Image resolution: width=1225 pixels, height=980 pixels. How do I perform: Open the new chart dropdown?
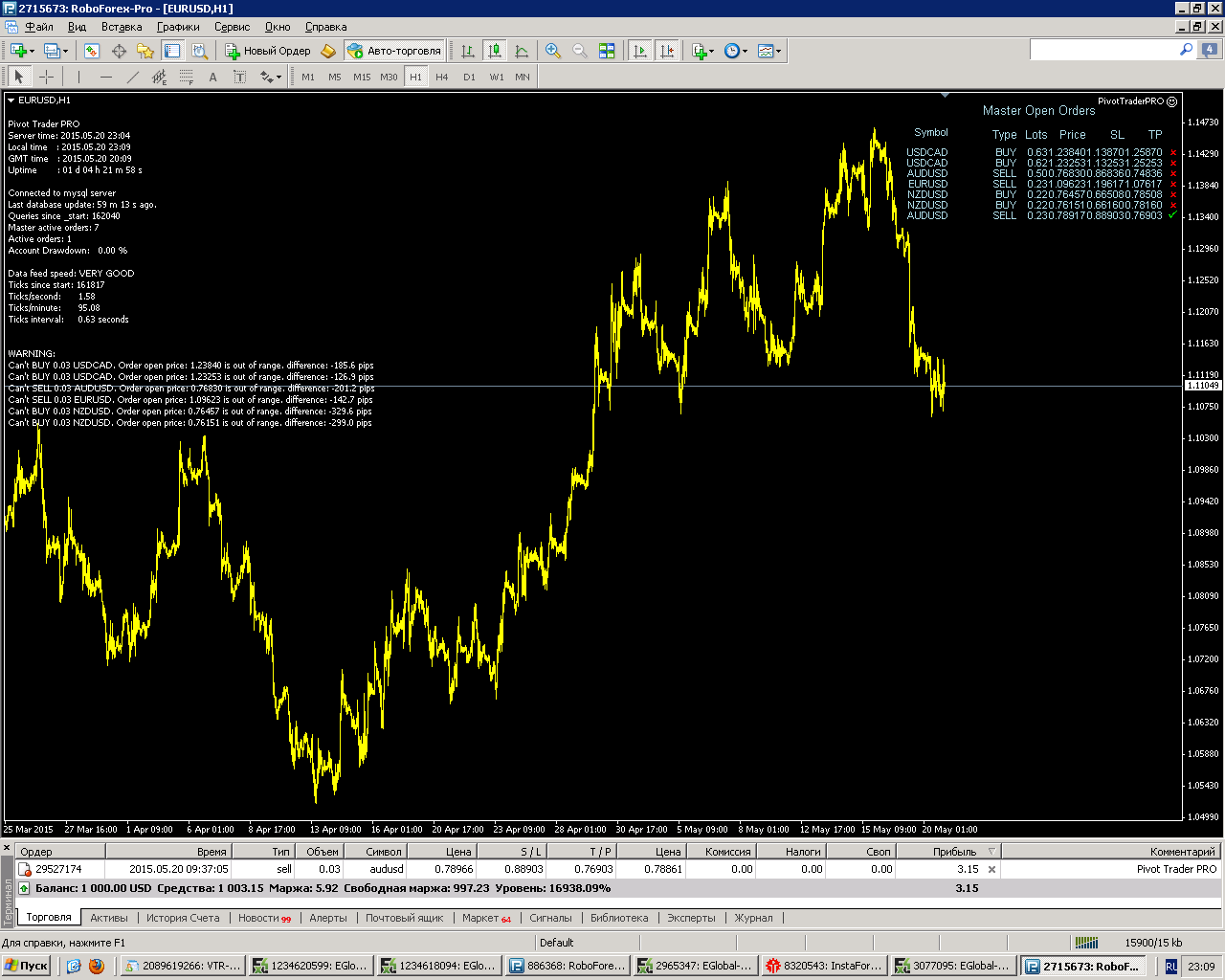tap(22, 51)
